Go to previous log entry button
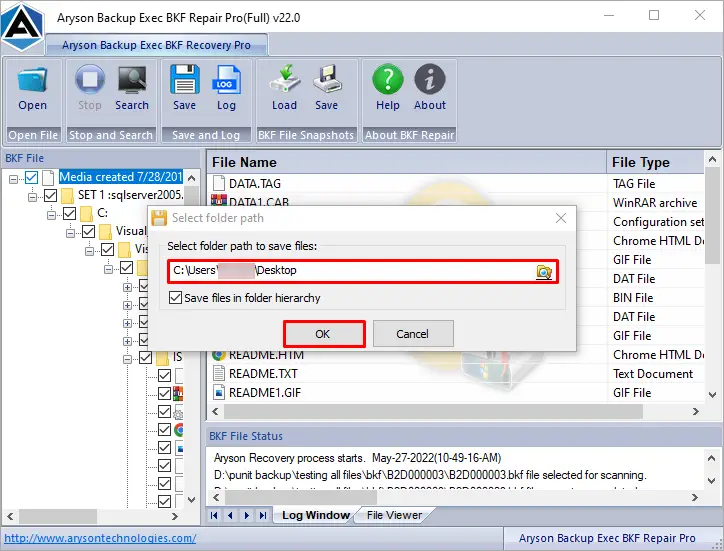 (x=230, y=515)
